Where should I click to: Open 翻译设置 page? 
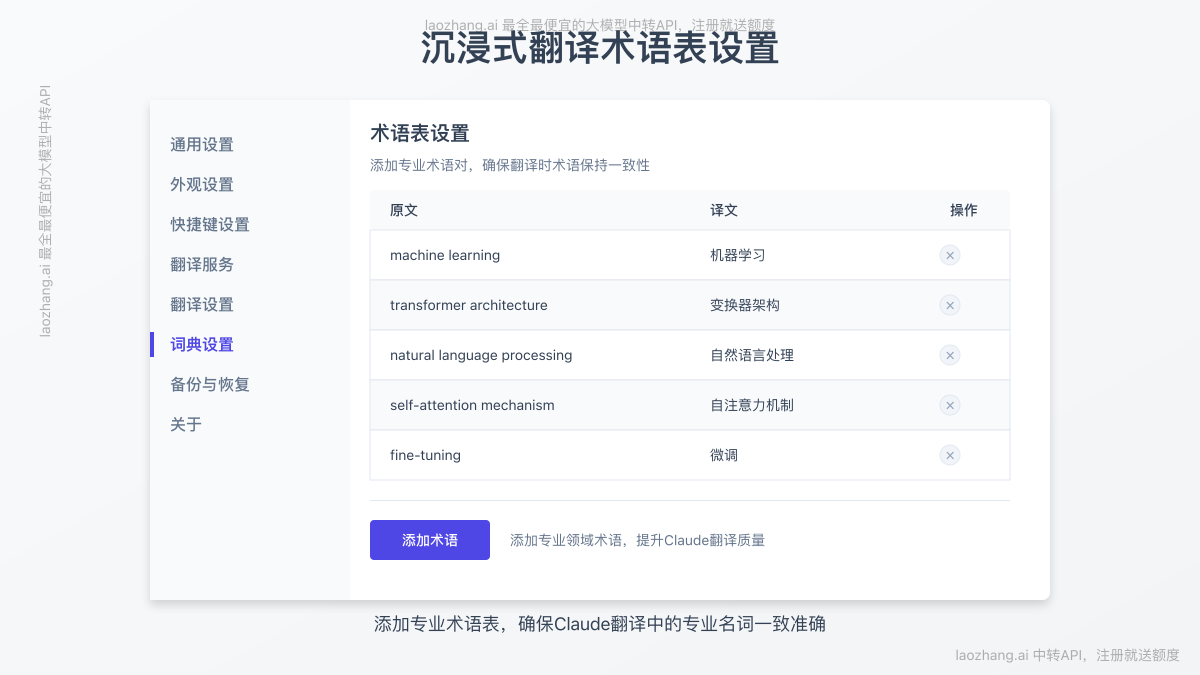coord(202,304)
